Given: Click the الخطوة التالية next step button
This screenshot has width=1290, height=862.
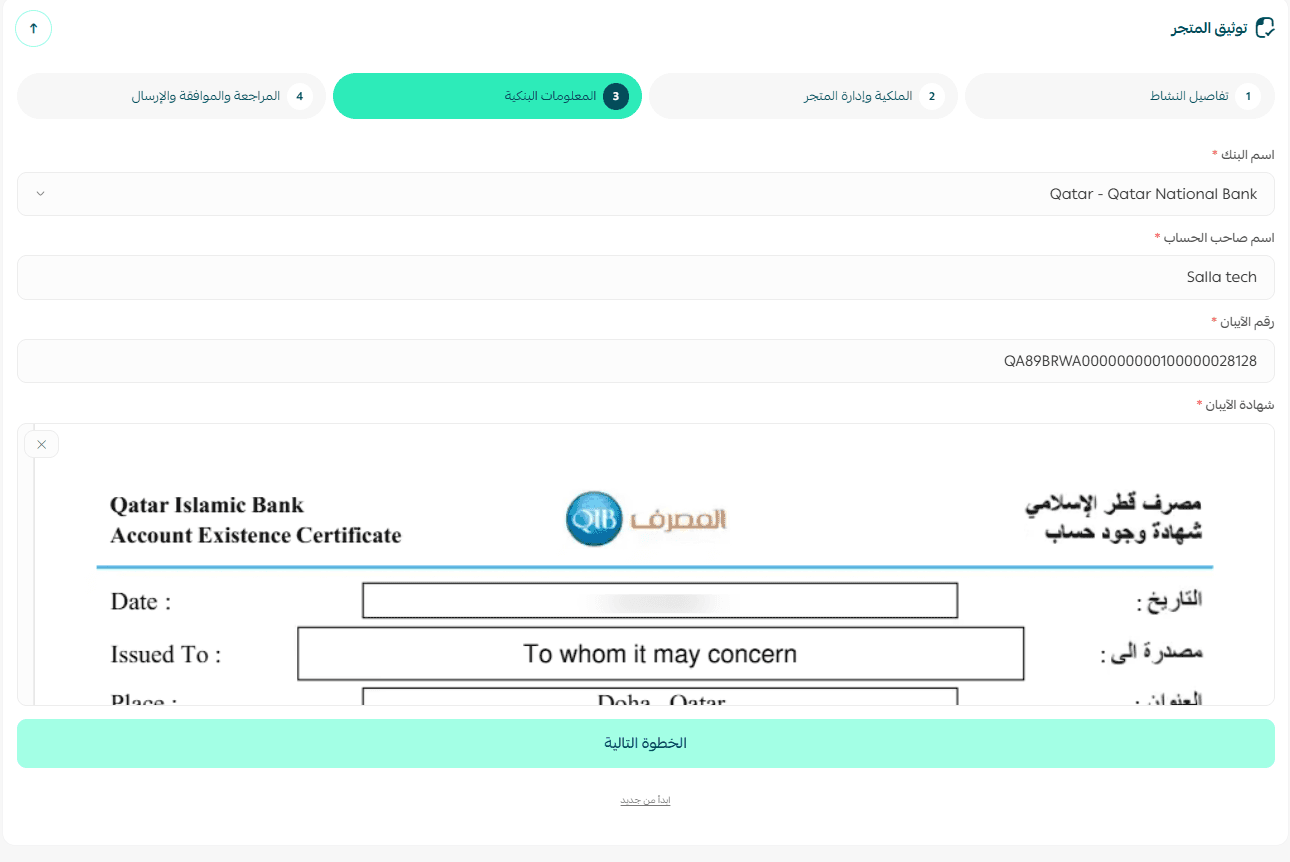Looking at the screenshot, I should [646, 743].
